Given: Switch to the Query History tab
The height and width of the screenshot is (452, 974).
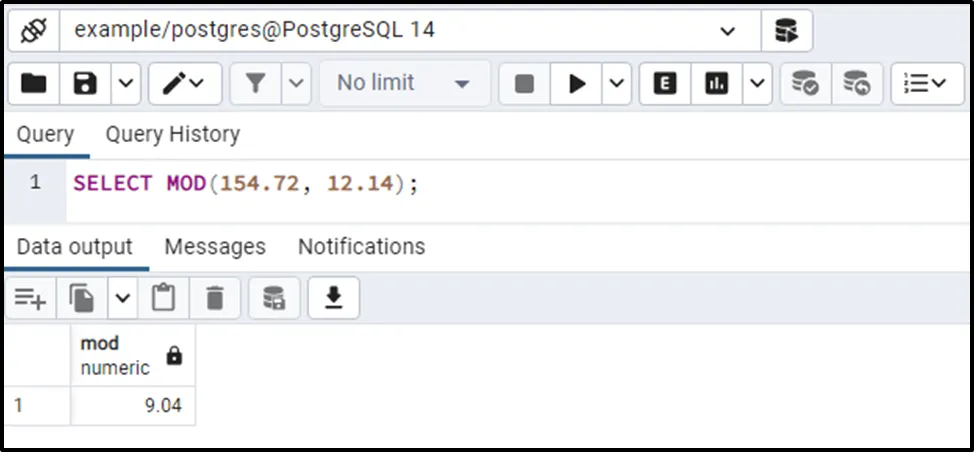Looking at the screenshot, I should [x=173, y=134].
